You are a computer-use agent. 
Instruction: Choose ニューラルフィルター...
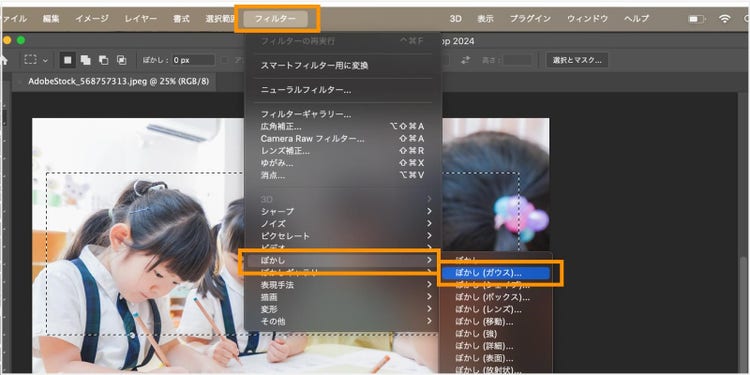point(342,90)
